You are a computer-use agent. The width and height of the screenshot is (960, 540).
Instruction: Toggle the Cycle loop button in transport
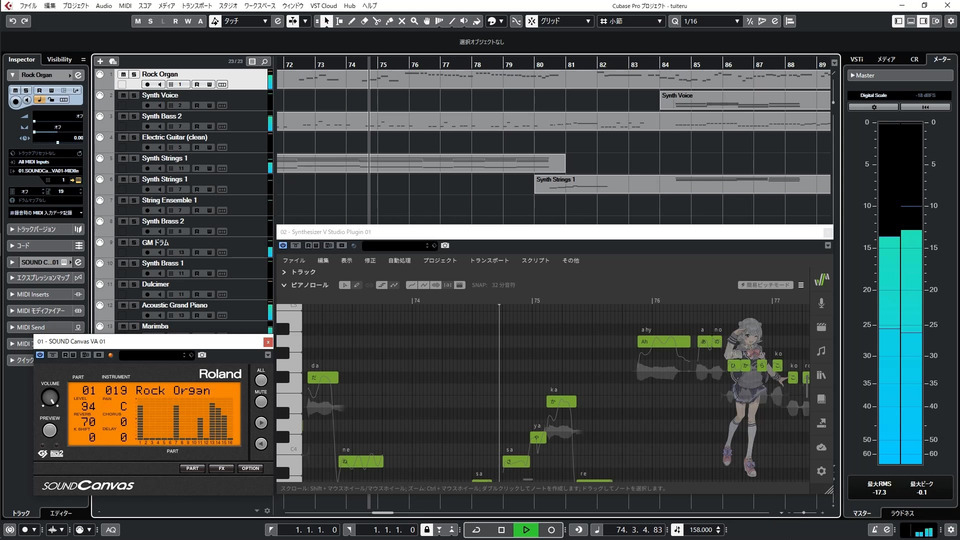pos(476,530)
